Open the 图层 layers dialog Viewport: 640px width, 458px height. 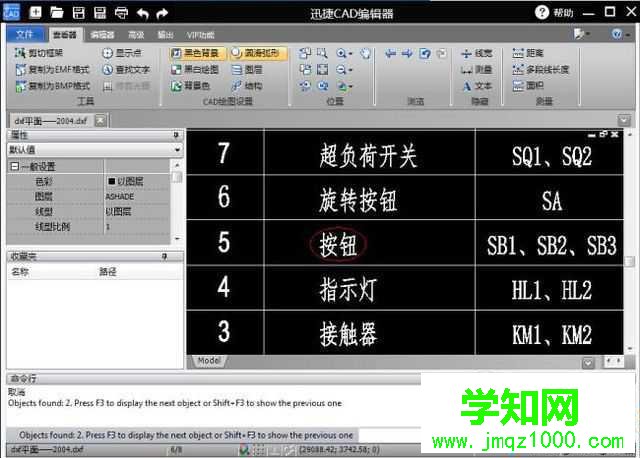click(247, 70)
